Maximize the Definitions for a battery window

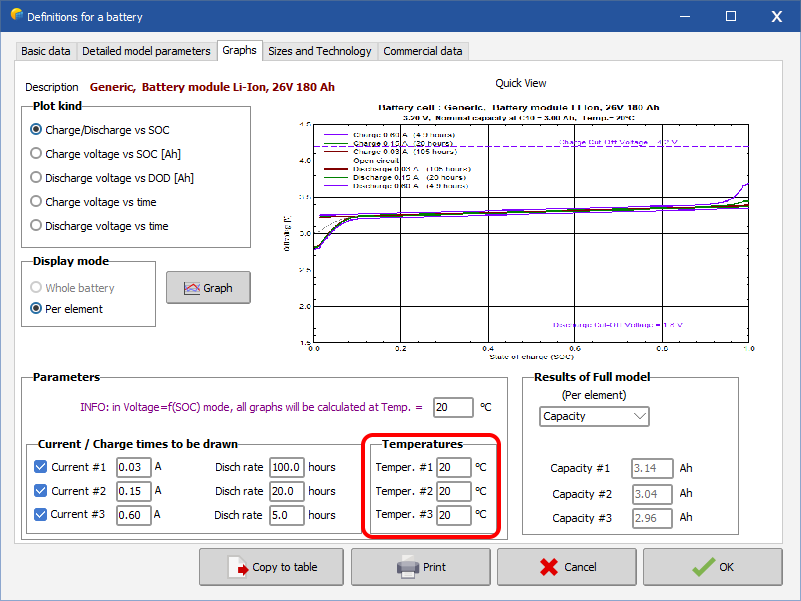731,16
